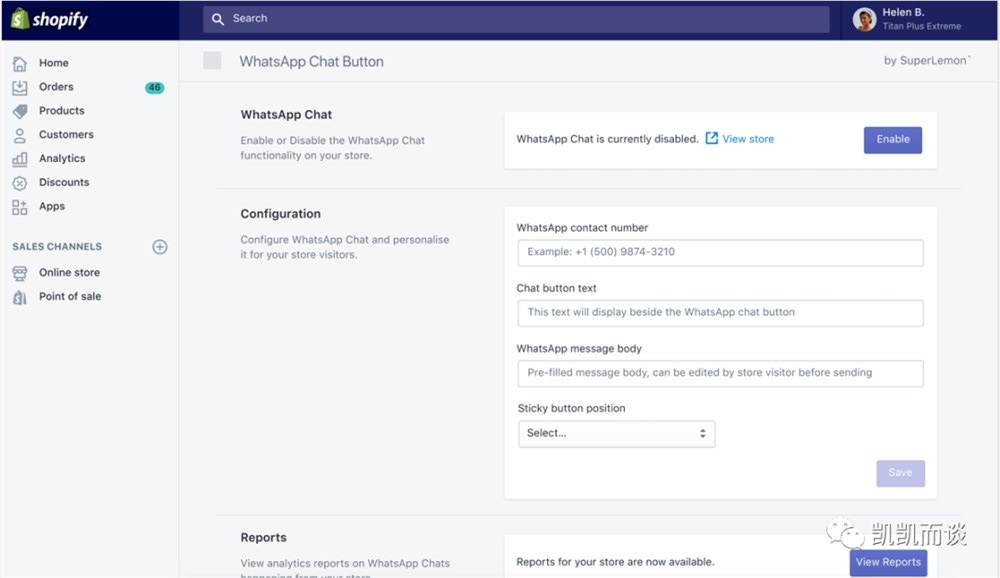
Task: Click the SALES CHANNELS heading
Action: 57,246
